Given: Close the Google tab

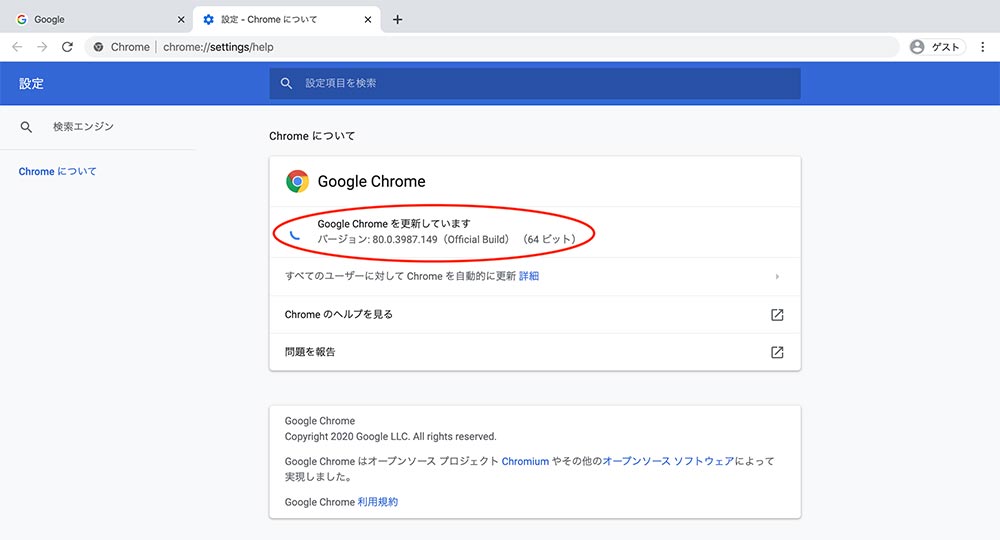Looking at the screenshot, I should click(181, 20).
